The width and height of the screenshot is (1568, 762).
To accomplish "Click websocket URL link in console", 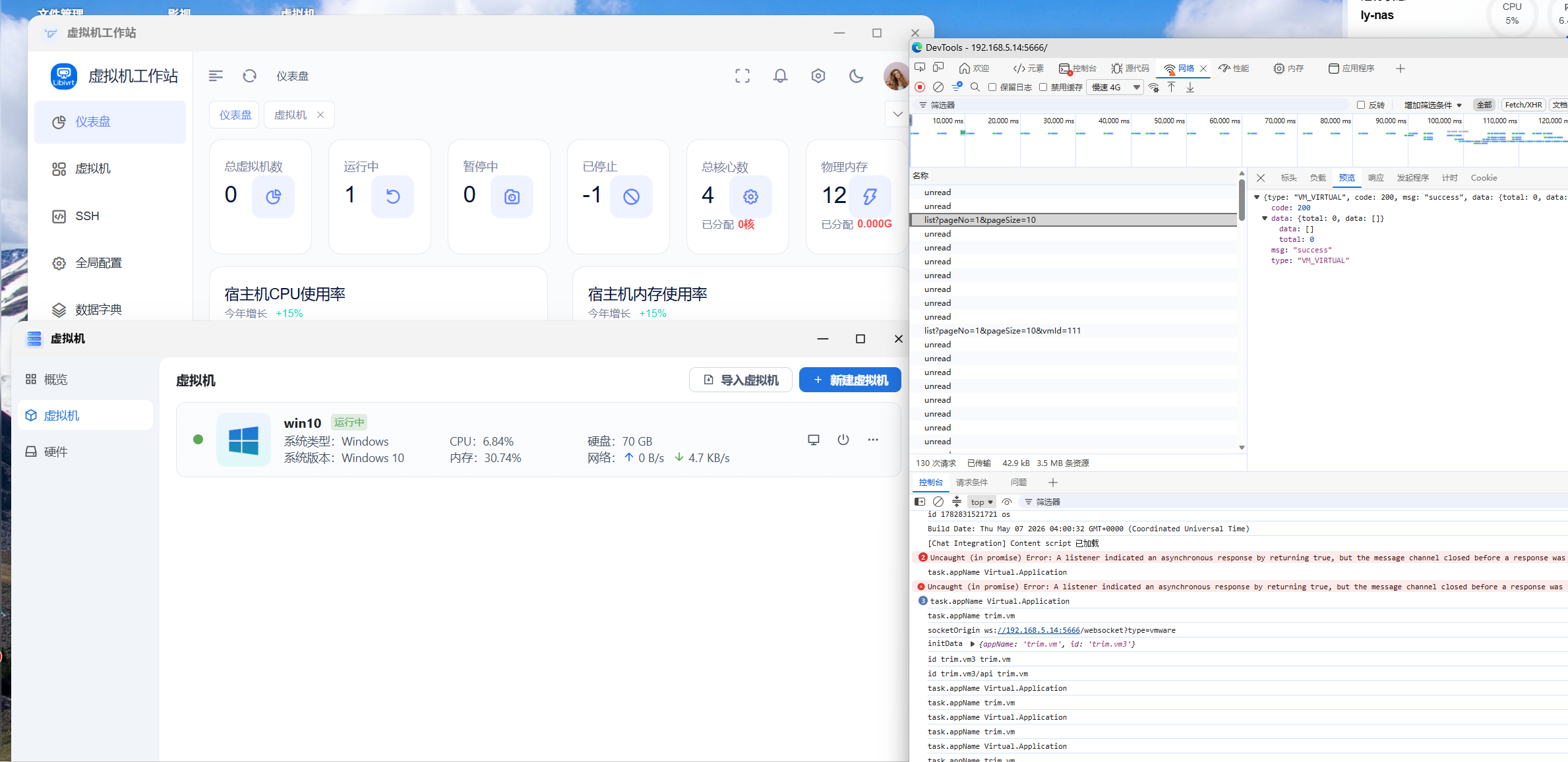I will click(1039, 630).
